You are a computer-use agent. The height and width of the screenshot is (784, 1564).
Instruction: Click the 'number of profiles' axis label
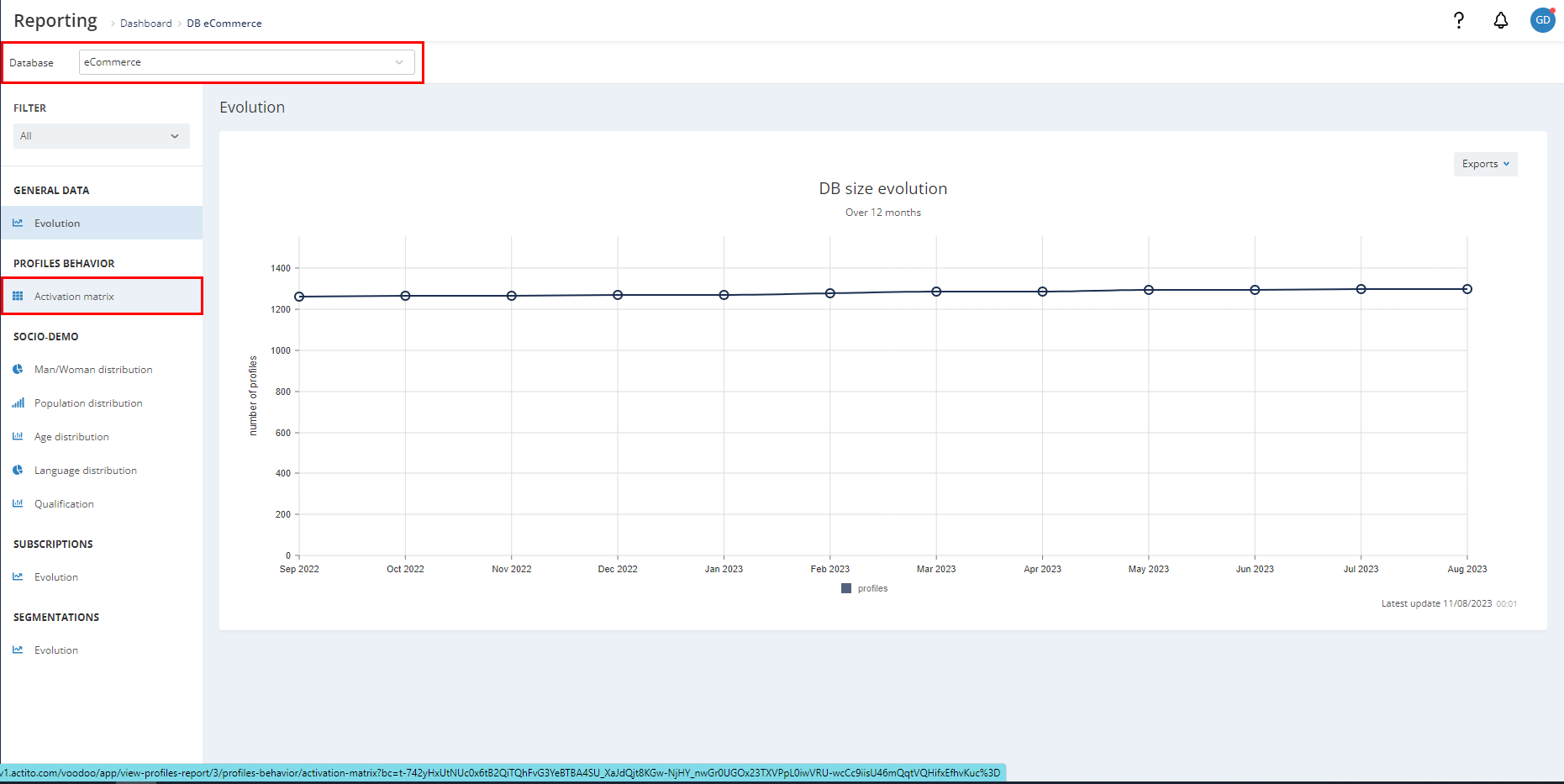click(x=253, y=396)
